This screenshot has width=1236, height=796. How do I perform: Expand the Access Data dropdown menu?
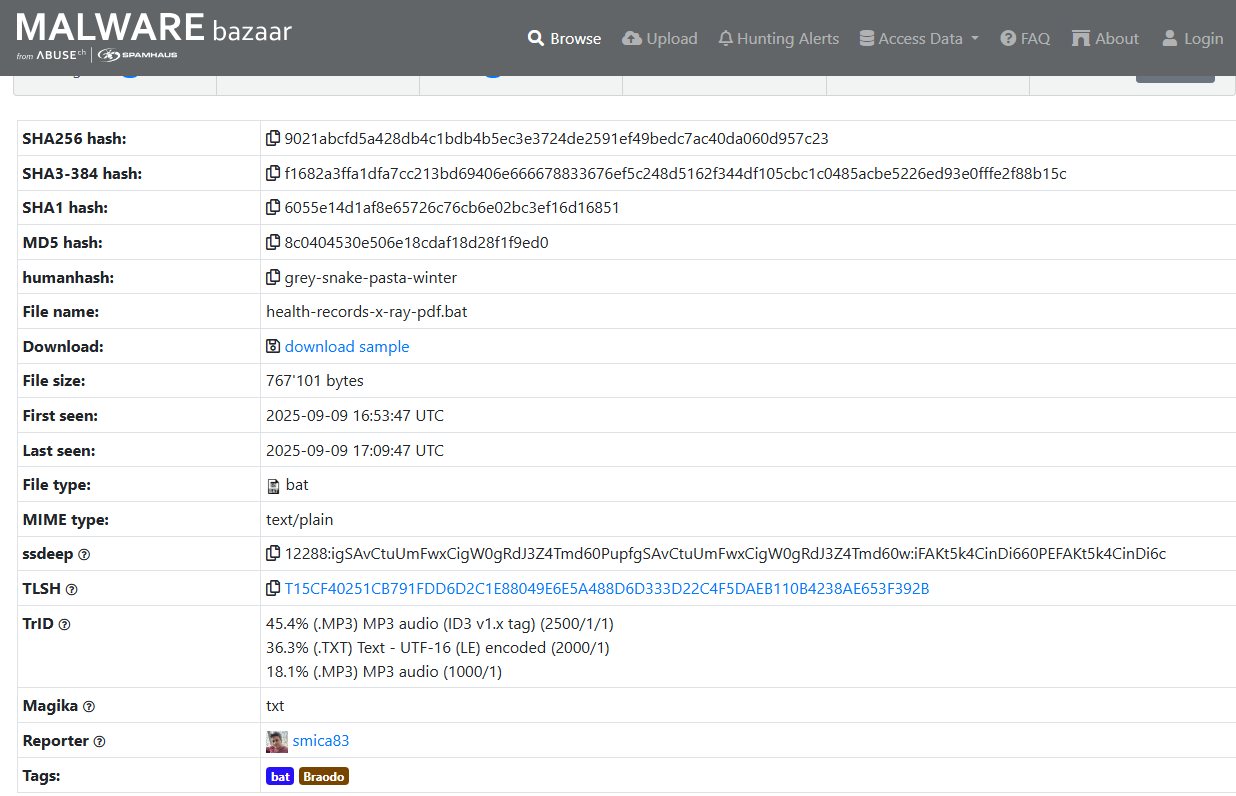(x=919, y=38)
